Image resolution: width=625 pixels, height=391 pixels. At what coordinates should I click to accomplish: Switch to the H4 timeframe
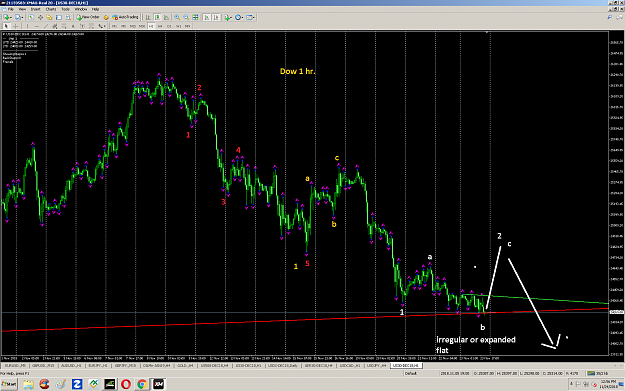tap(160, 26)
